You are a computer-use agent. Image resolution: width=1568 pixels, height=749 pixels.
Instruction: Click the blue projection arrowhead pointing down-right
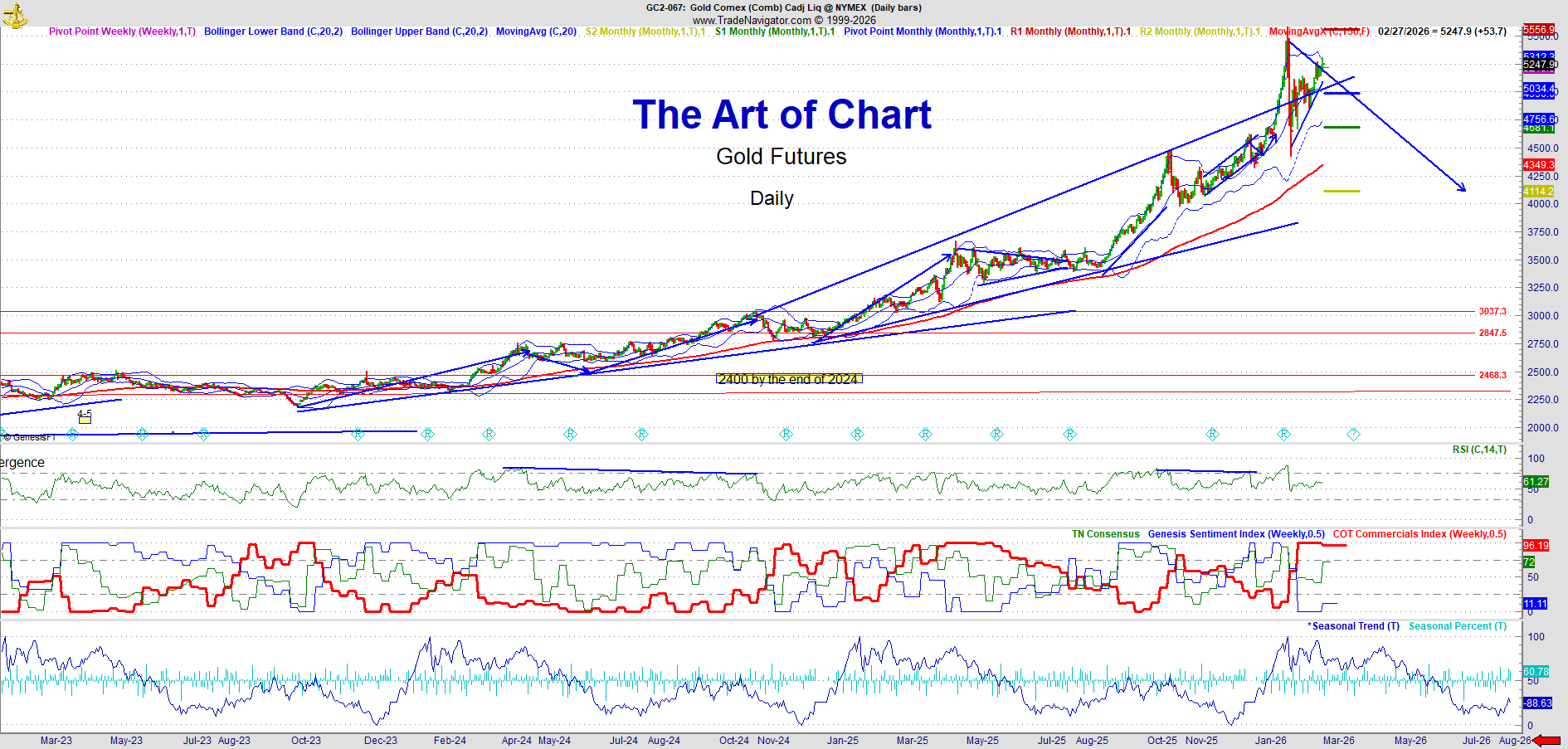(x=1462, y=188)
